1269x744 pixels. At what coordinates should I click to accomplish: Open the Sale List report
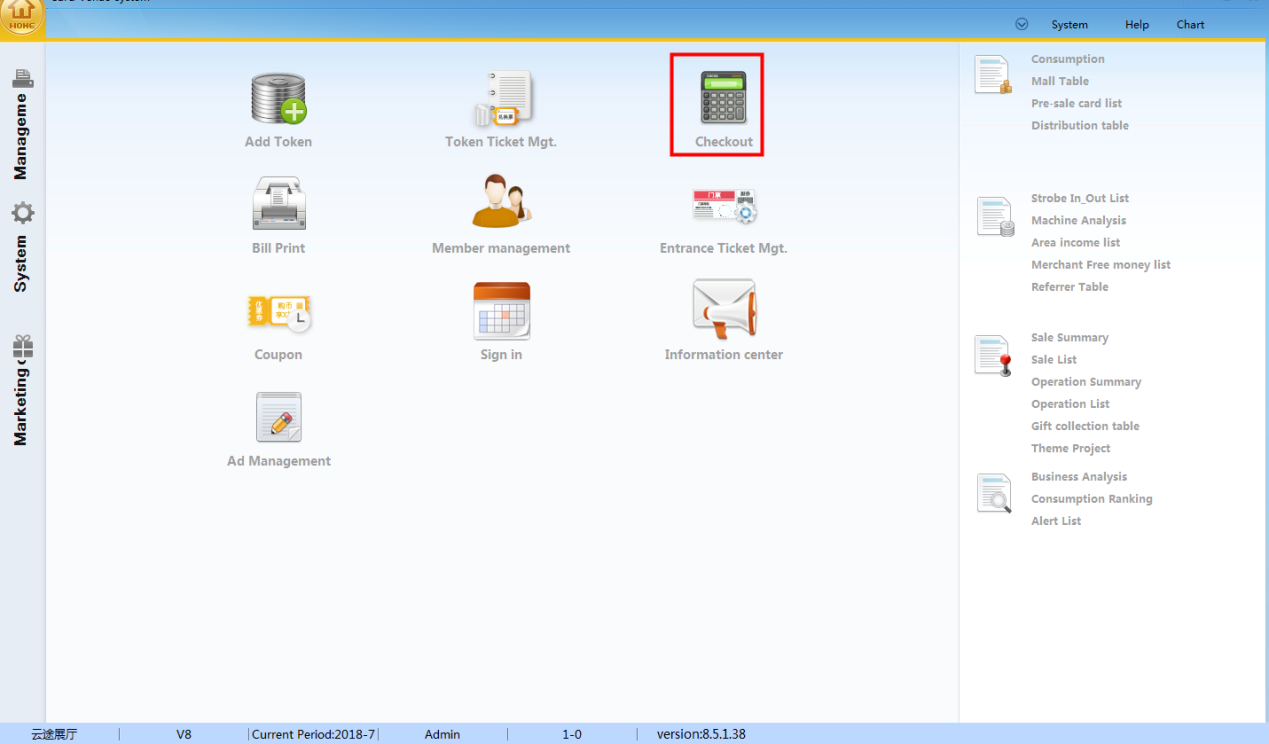pyautogui.click(x=1054, y=359)
